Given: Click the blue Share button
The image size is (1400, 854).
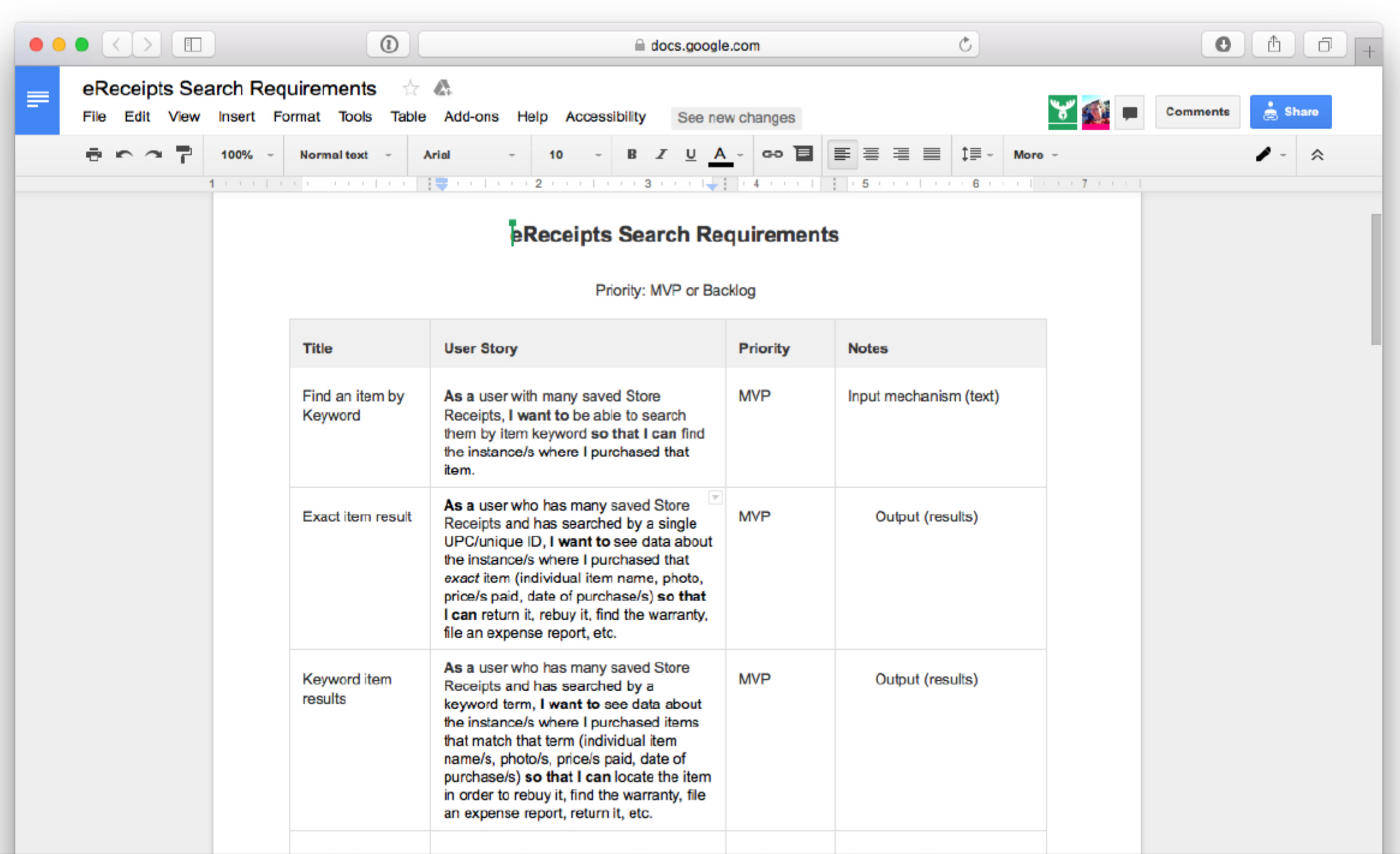Looking at the screenshot, I should (x=1290, y=112).
